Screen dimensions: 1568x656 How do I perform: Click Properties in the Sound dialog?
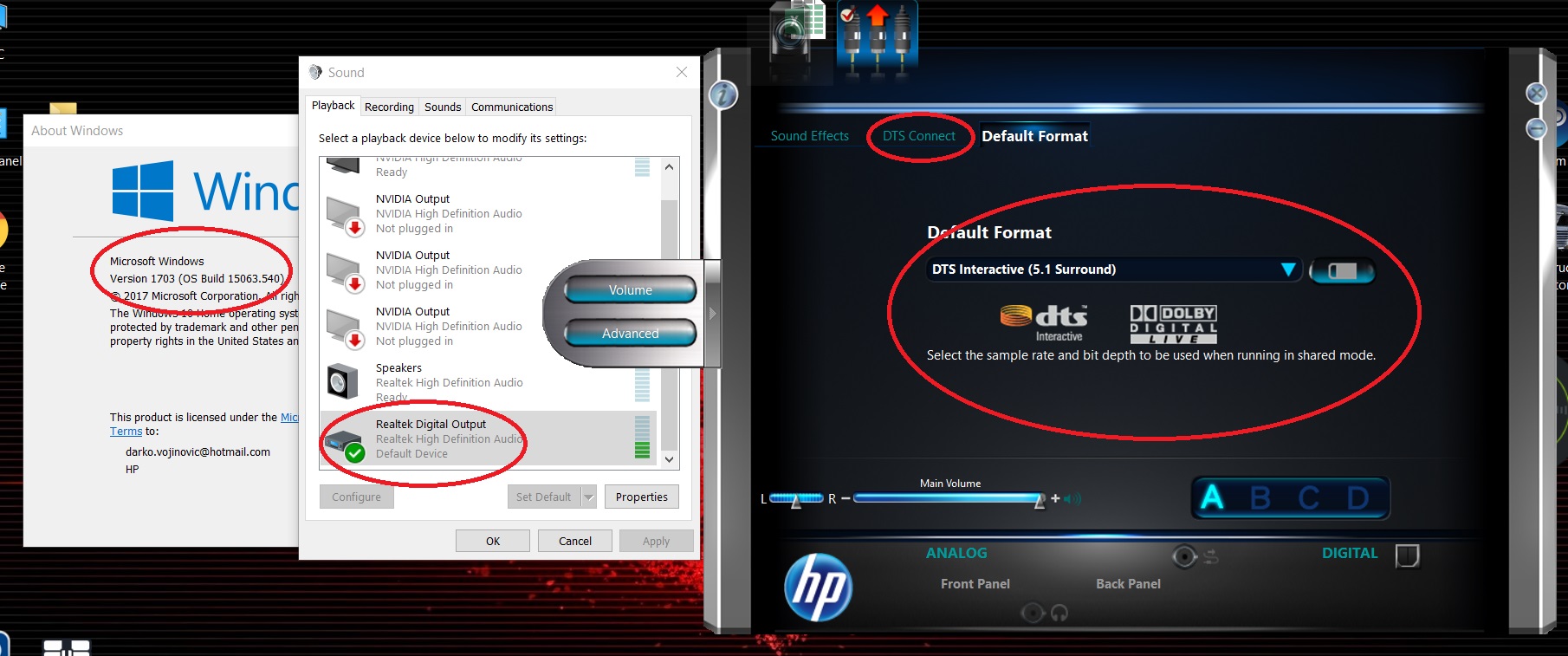point(641,497)
